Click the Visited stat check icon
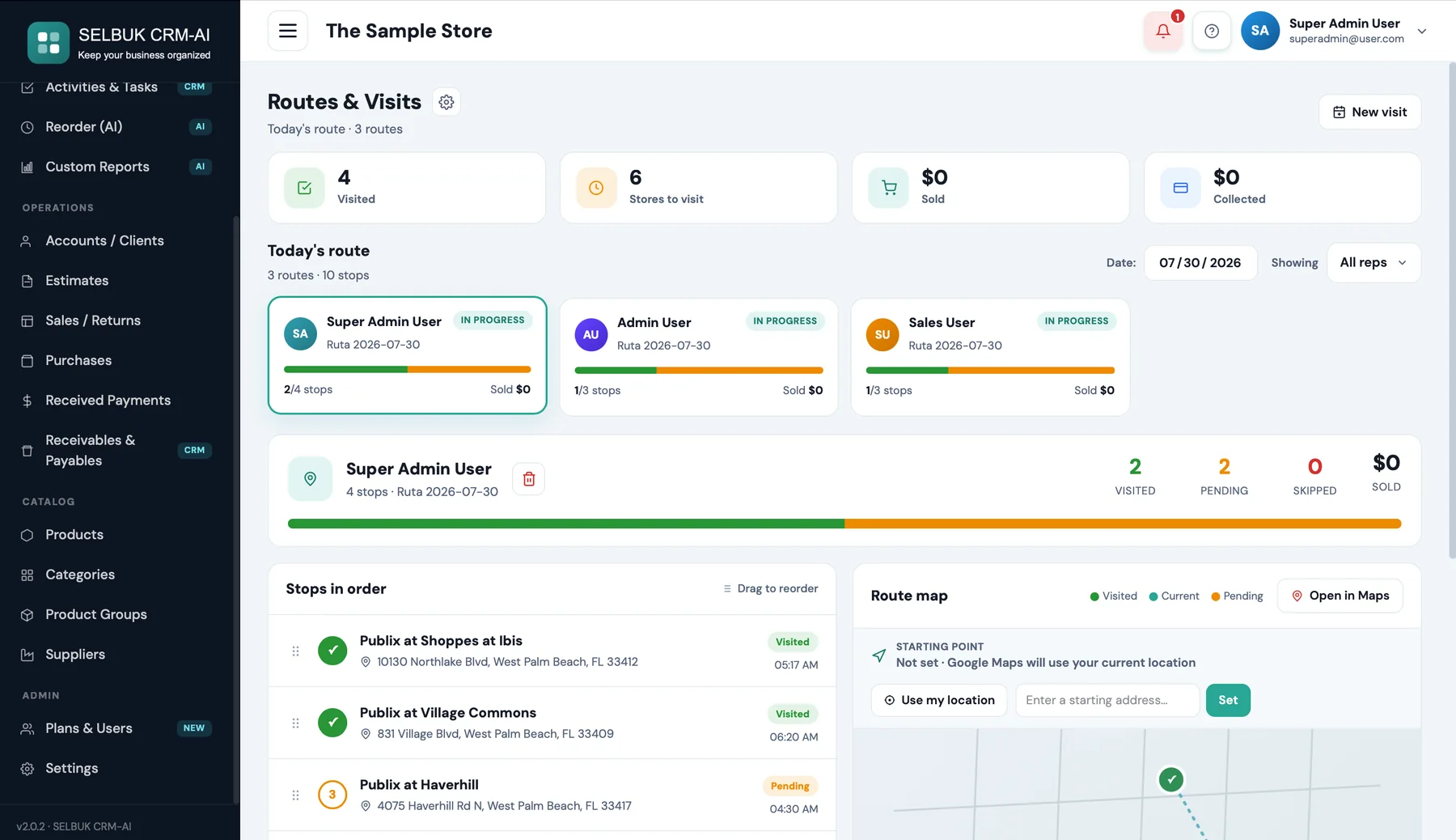The width and height of the screenshot is (1456, 840). point(304,188)
